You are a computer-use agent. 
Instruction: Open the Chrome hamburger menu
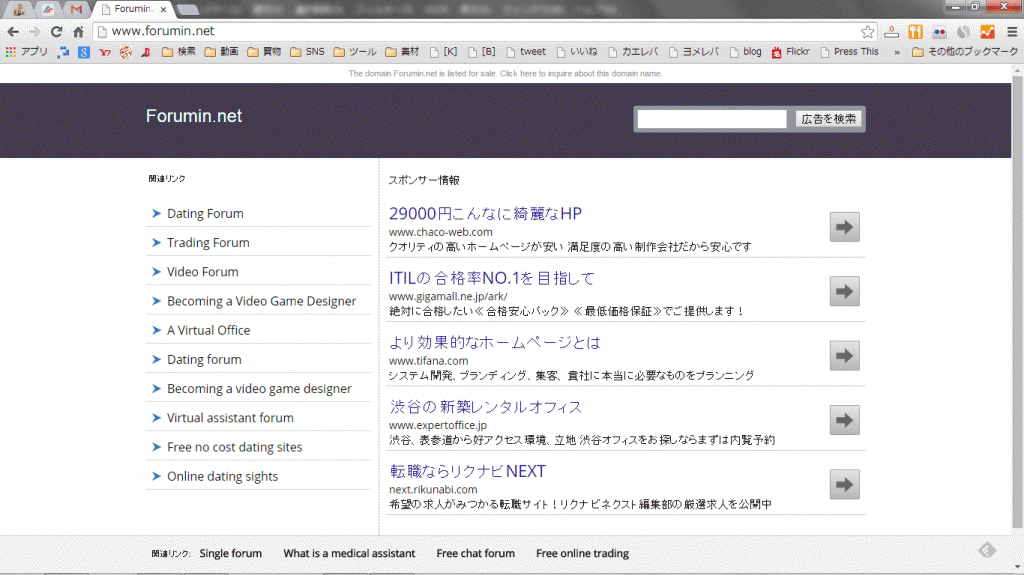(1011, 31)
